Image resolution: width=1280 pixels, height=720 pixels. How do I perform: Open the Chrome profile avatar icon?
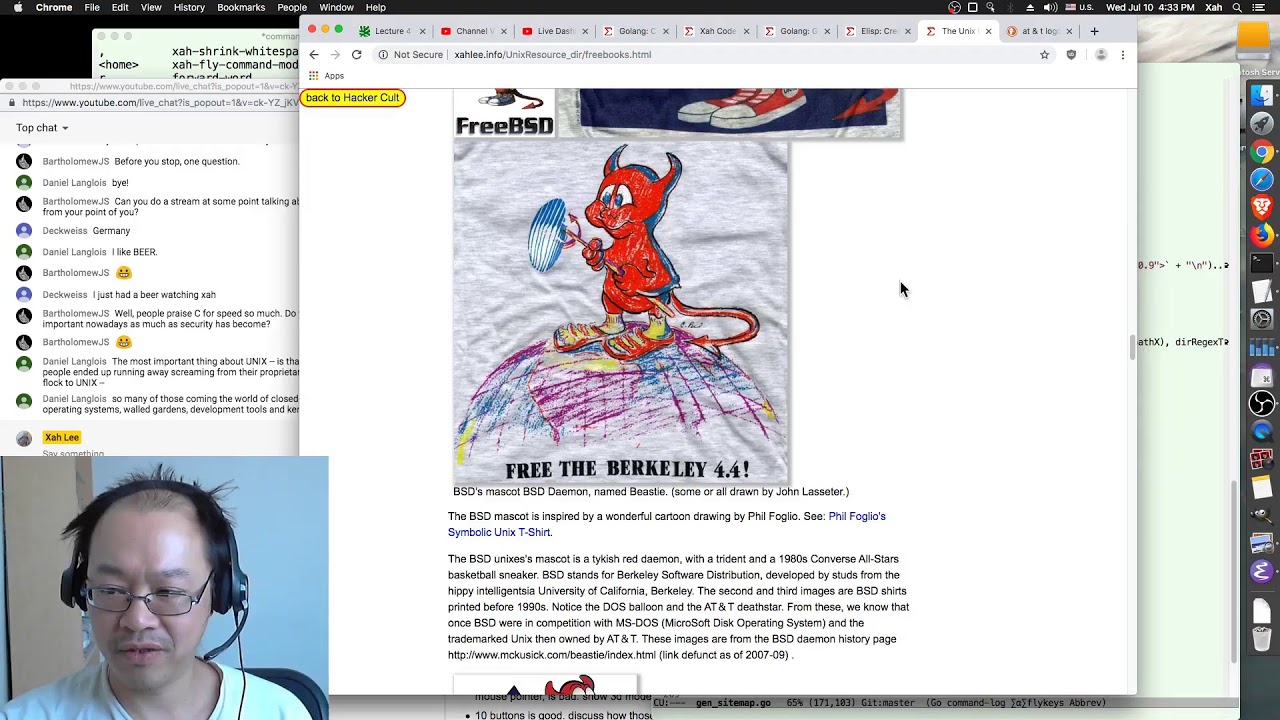pyautogui.click(x=1101, y=55)
